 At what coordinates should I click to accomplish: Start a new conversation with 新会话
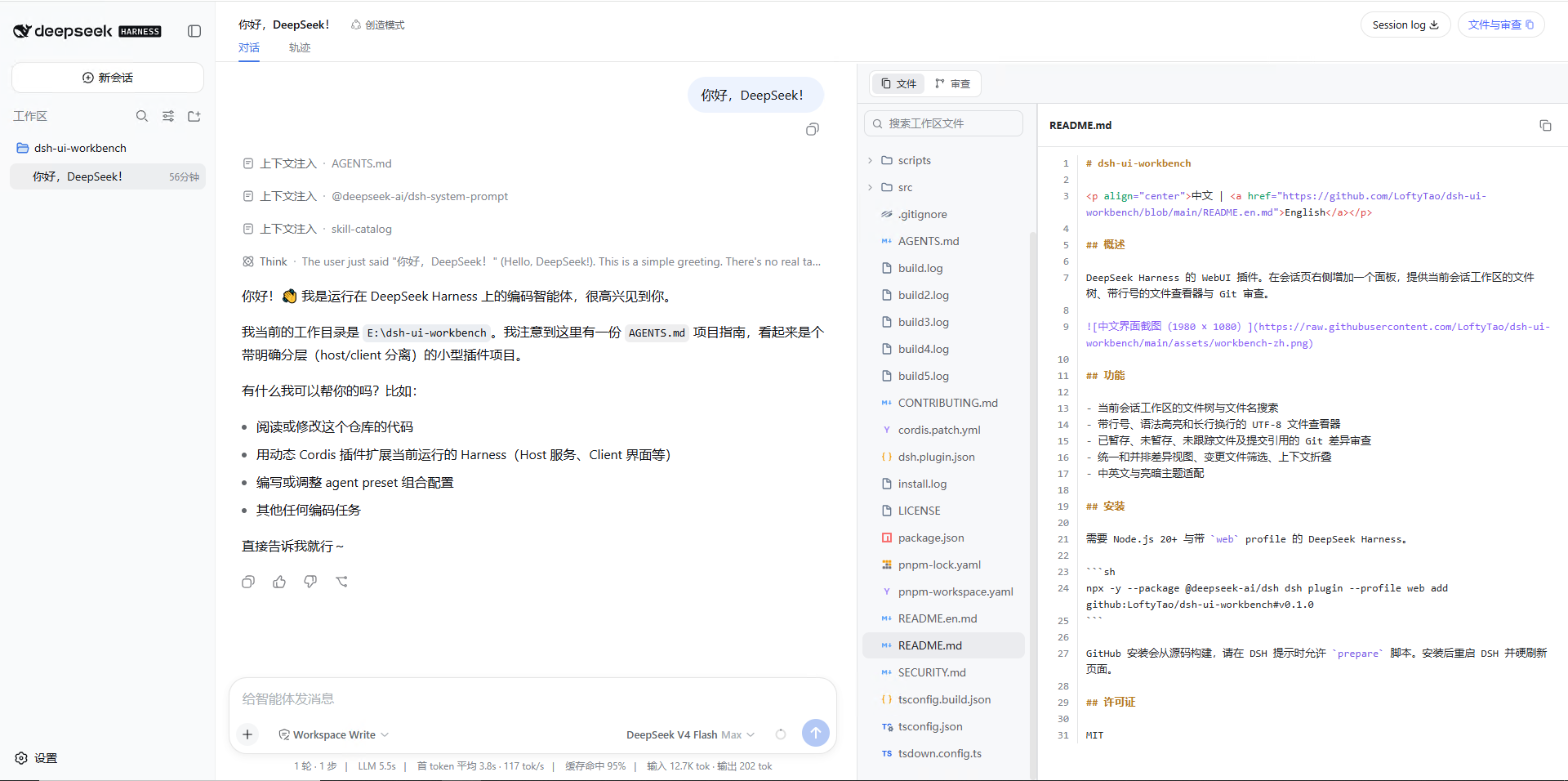[108, 78]
